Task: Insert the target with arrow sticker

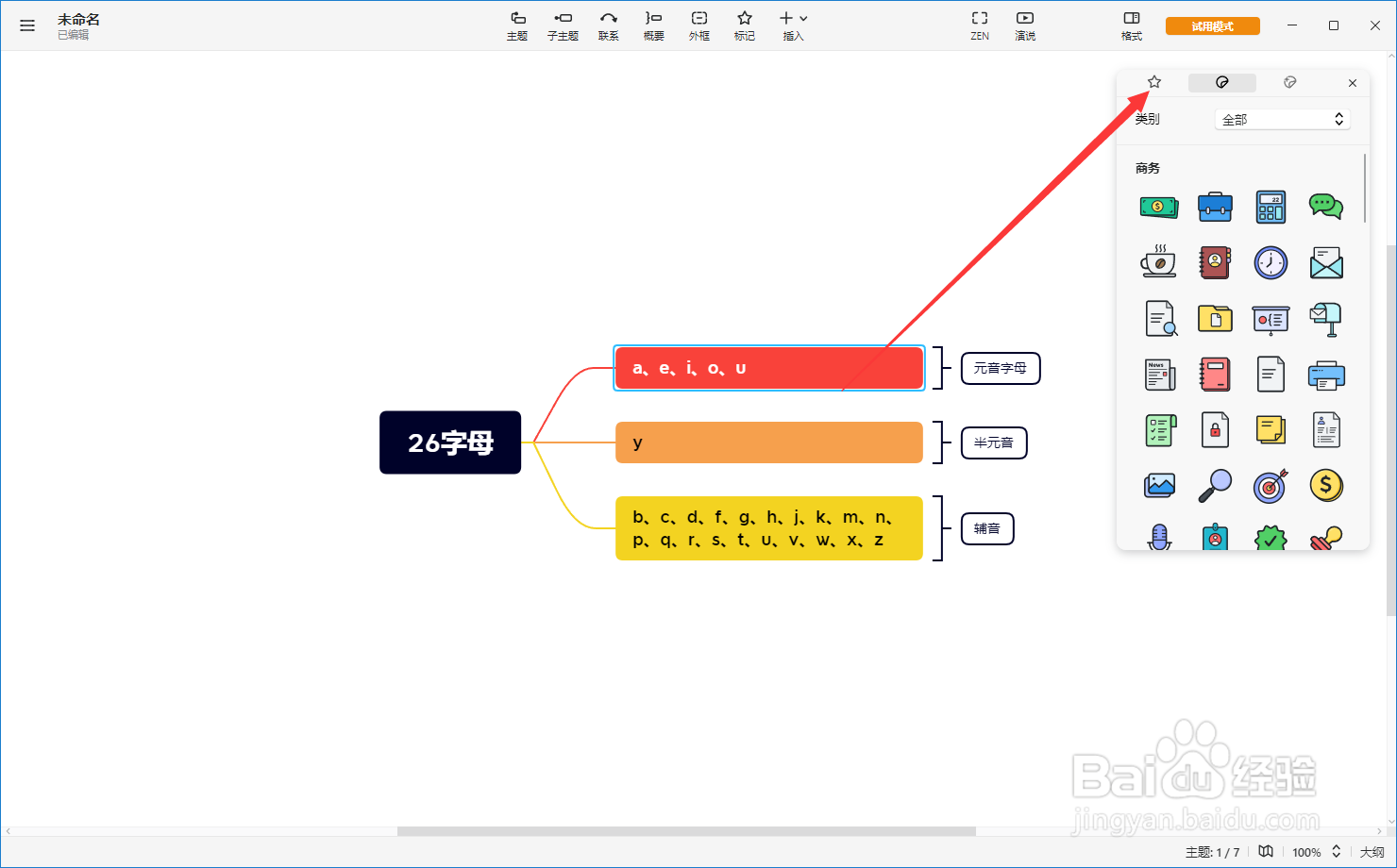Action: pos(1271,486)
